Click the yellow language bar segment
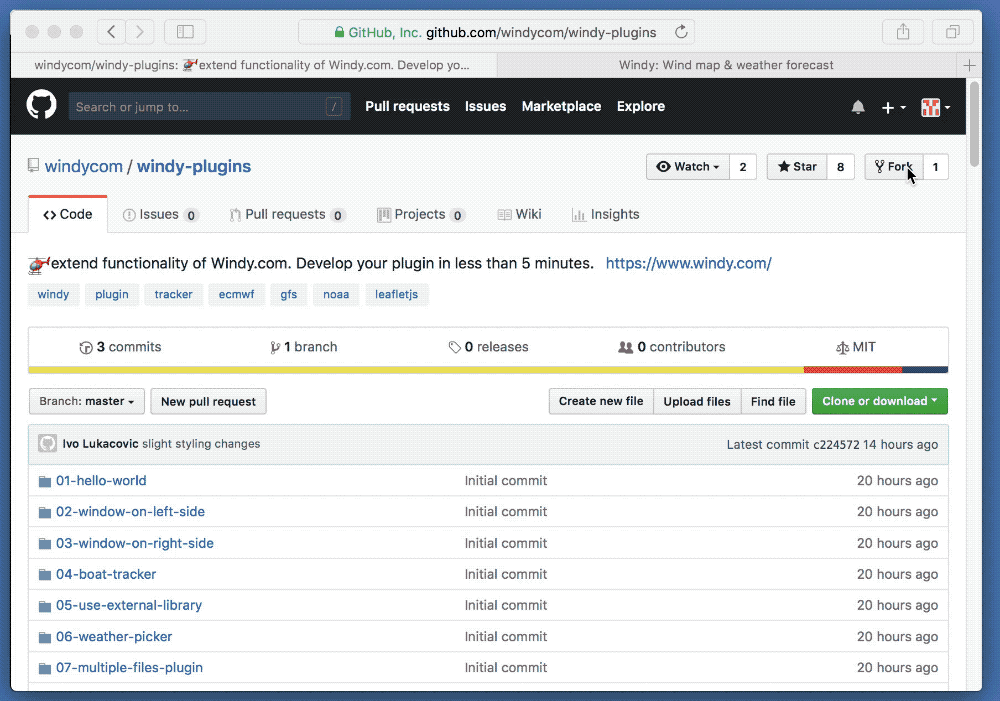 pyautogui.click(x=416, y=370)
